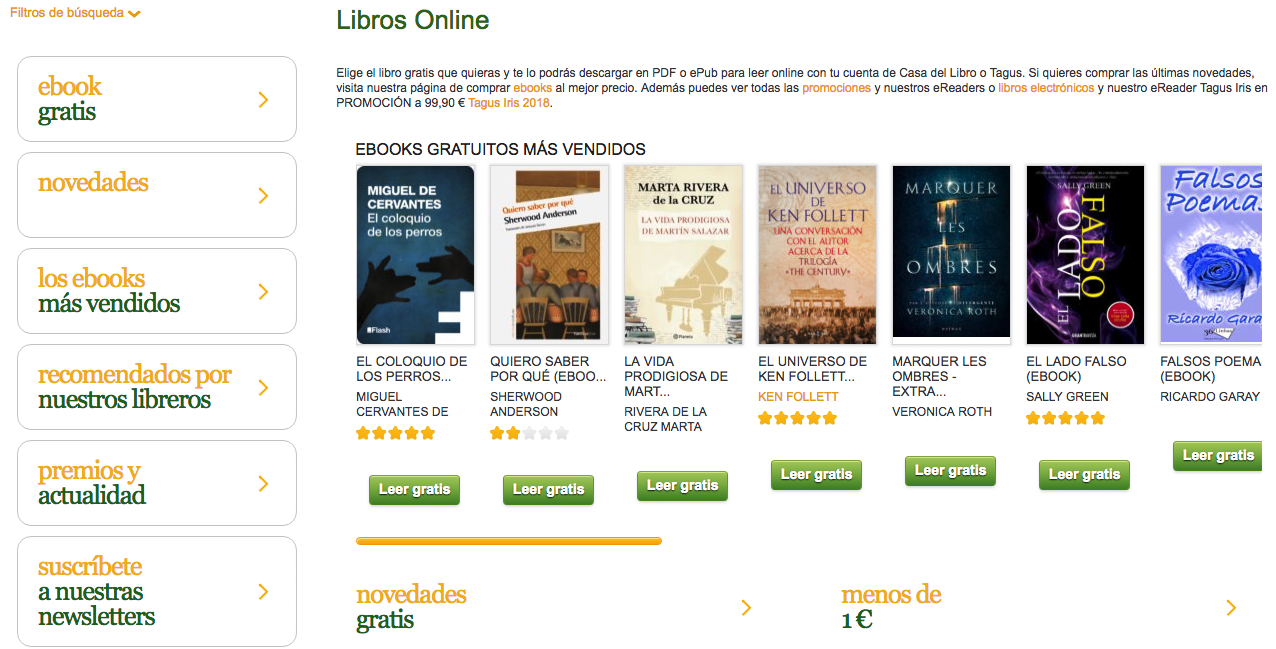Open the promociones link
The width and height of the screenshot is (1276, 649).
pyautogui.click(x=836, y=88)
